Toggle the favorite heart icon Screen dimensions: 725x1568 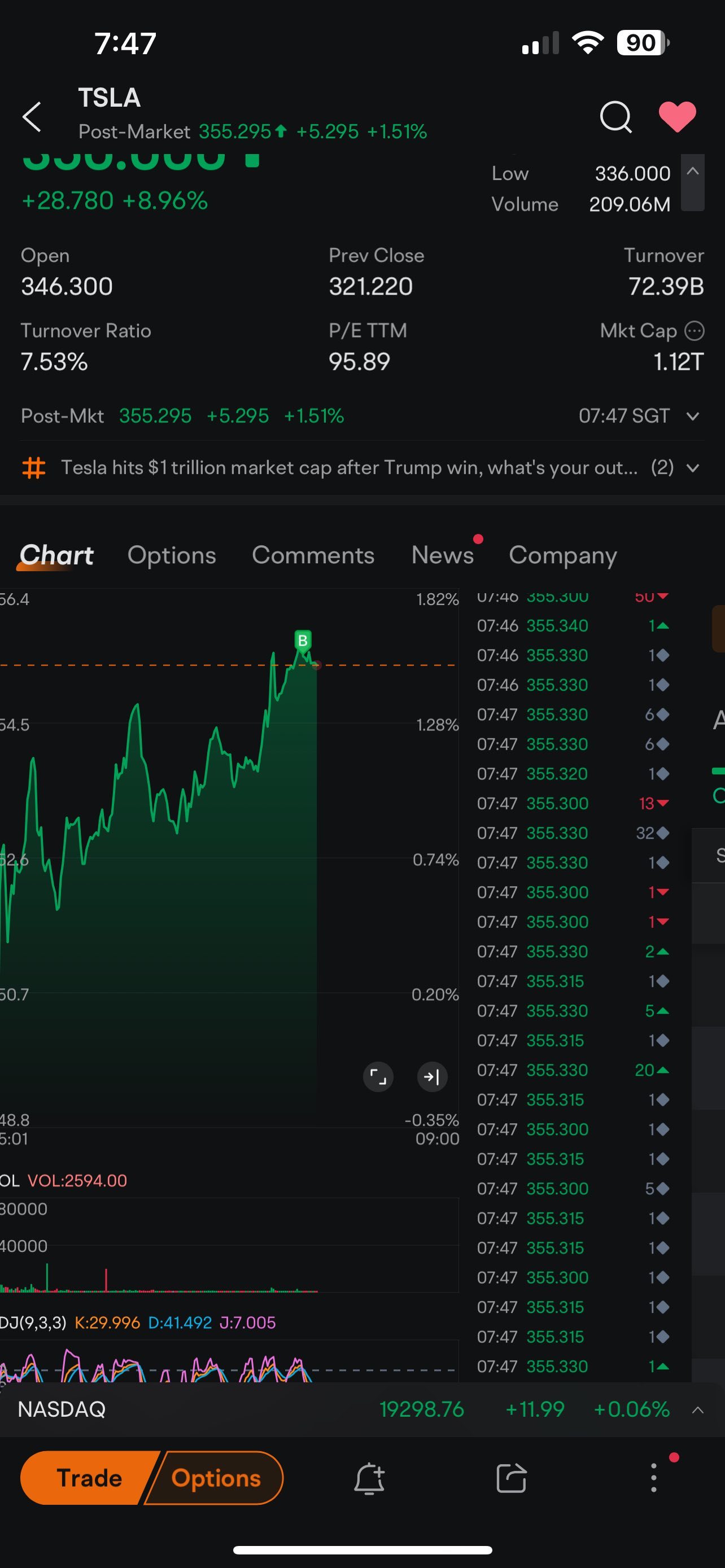click(678, 116)
